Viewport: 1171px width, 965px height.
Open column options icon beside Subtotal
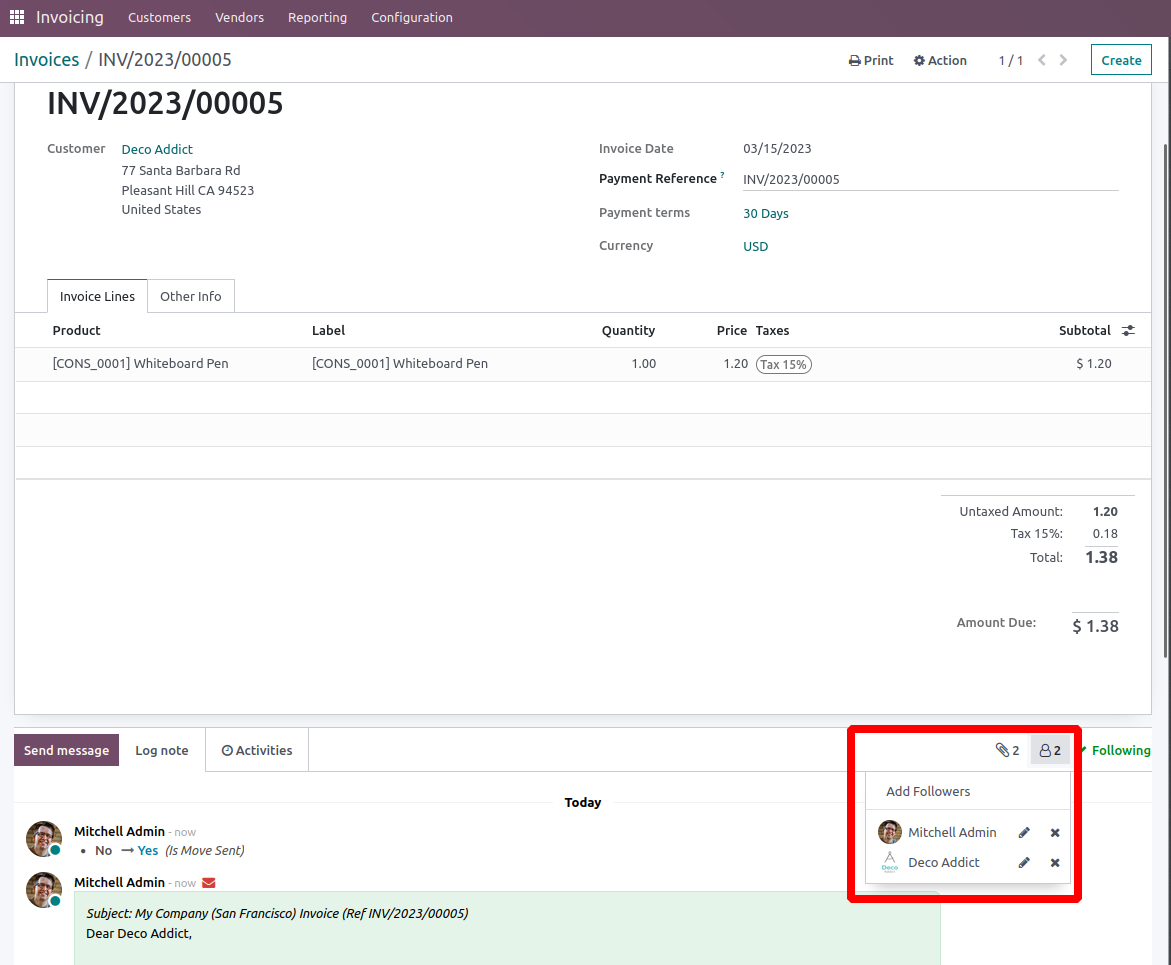click(x=1128, y=330)
